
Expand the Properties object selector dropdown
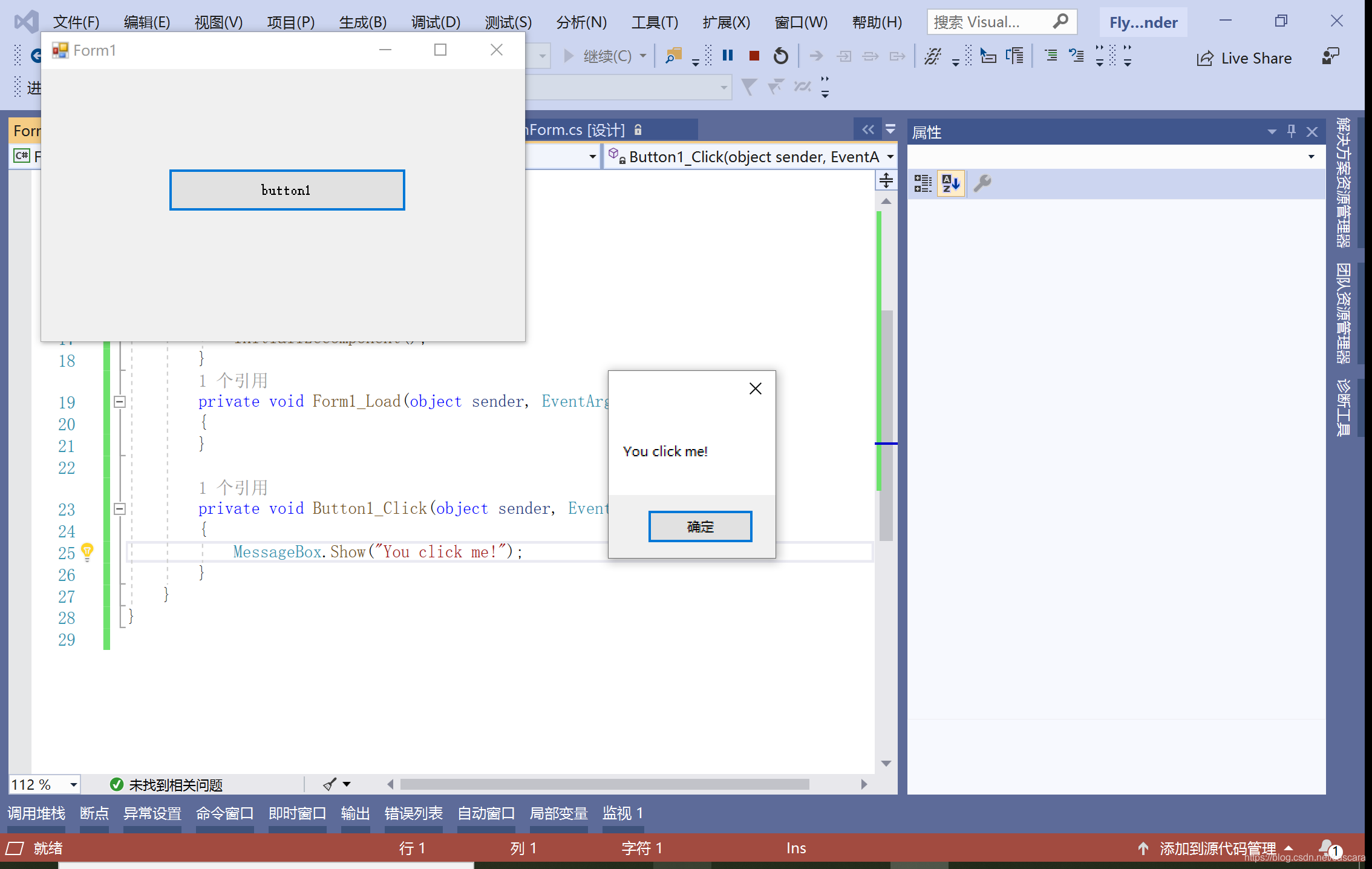(x=1311, y=157)
